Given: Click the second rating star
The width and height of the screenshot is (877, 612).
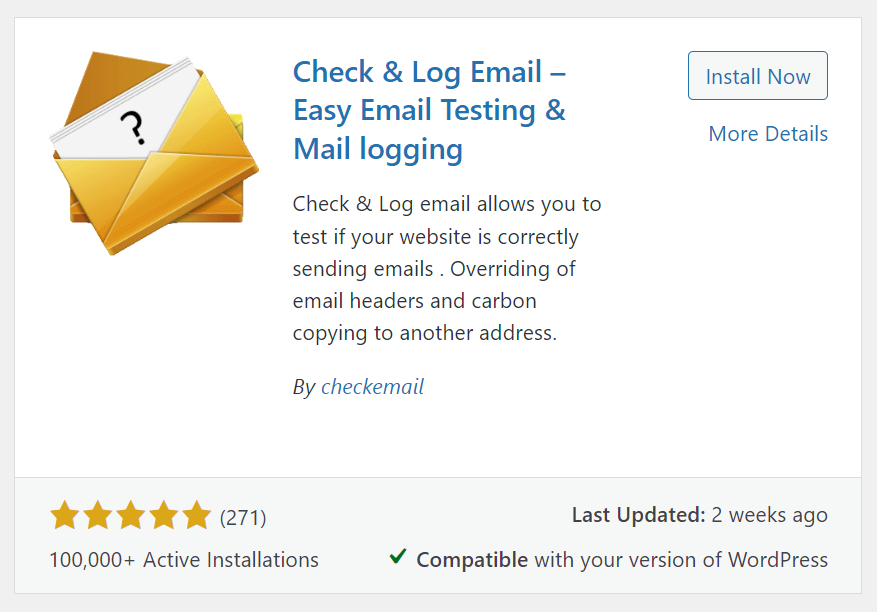Looking at the screenshot, I should tap(98, 516).
